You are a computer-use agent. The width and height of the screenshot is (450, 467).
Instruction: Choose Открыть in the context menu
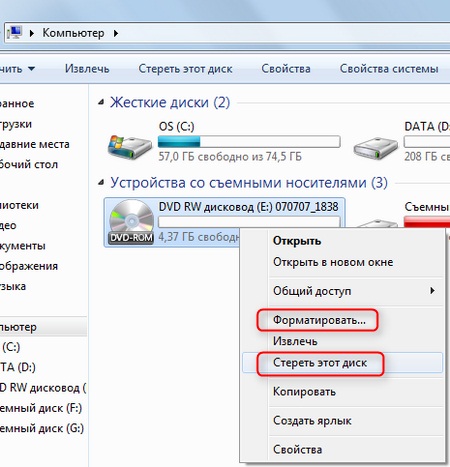(297, 241)
